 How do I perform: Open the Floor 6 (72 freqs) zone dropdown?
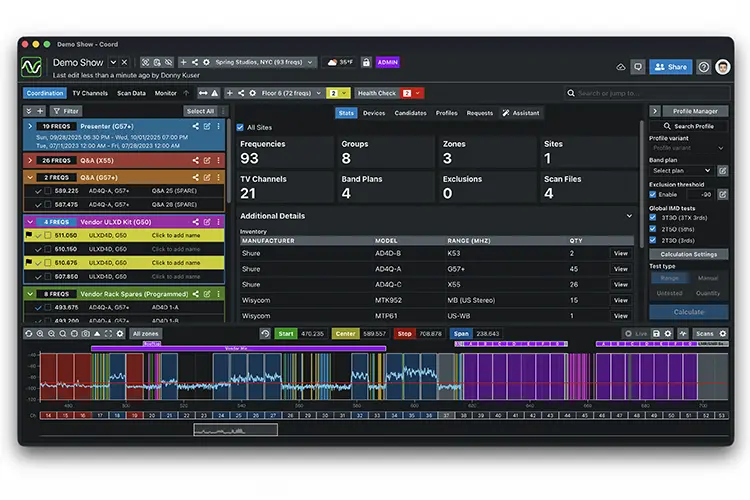(x=291, y=93)
